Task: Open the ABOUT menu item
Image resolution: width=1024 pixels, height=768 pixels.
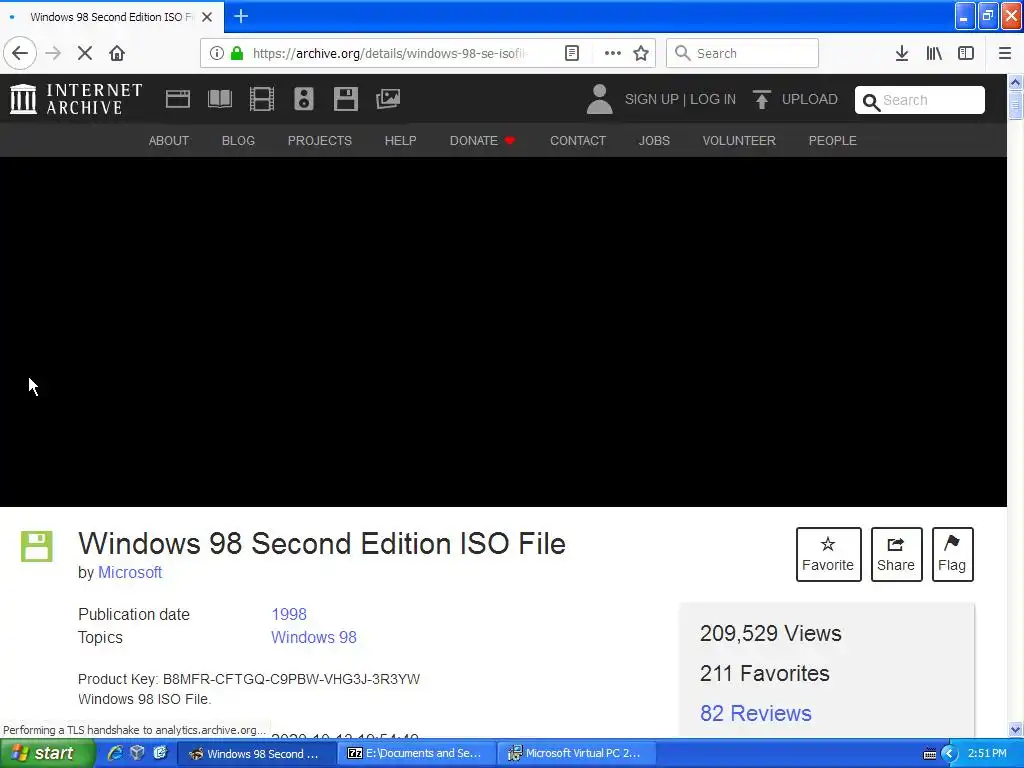Action: 168,140
